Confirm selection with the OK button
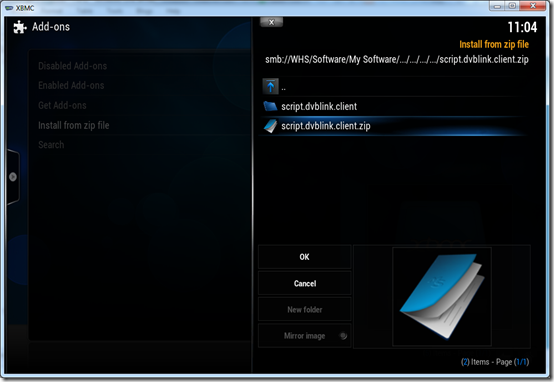Image resolution: width=554 pixels, height=382 pixels. [x=305, y=257]
